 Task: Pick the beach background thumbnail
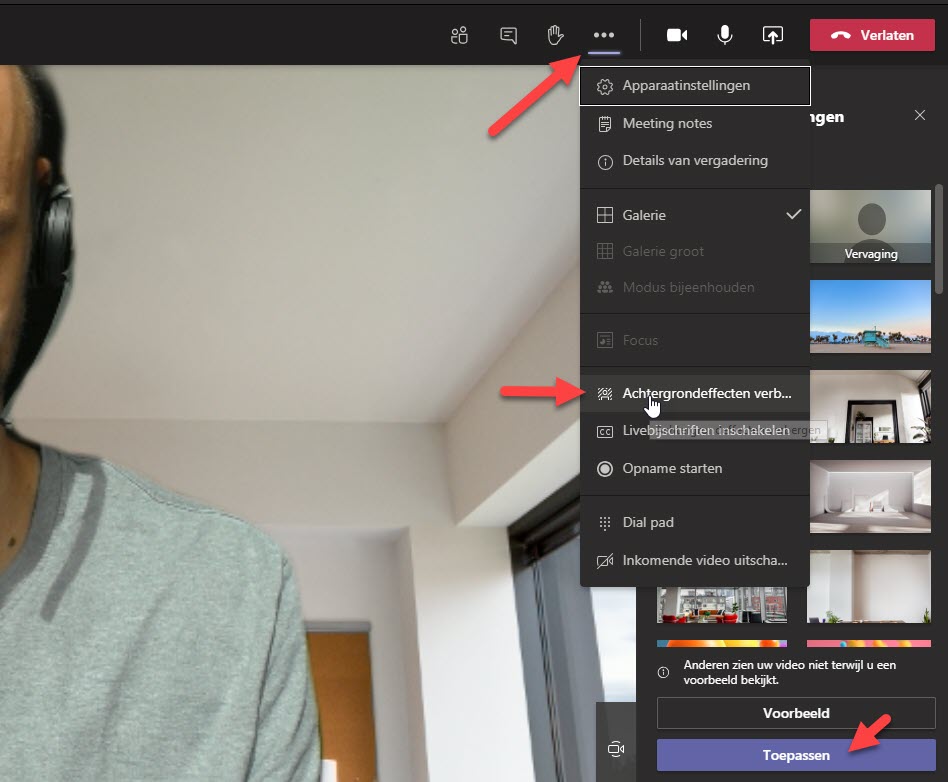[x=870, y=316]
